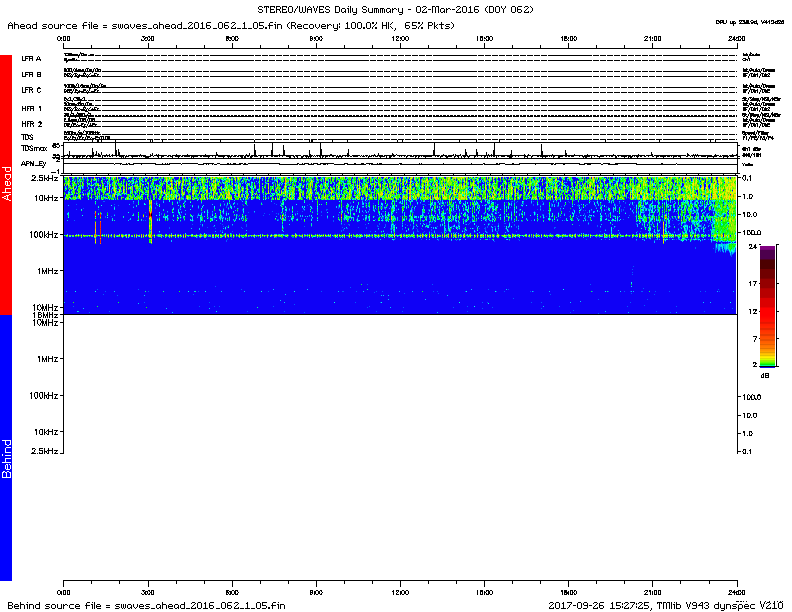Click the 3:00 tick on top time axis
792x612 pixels.
tap(148, 38)
